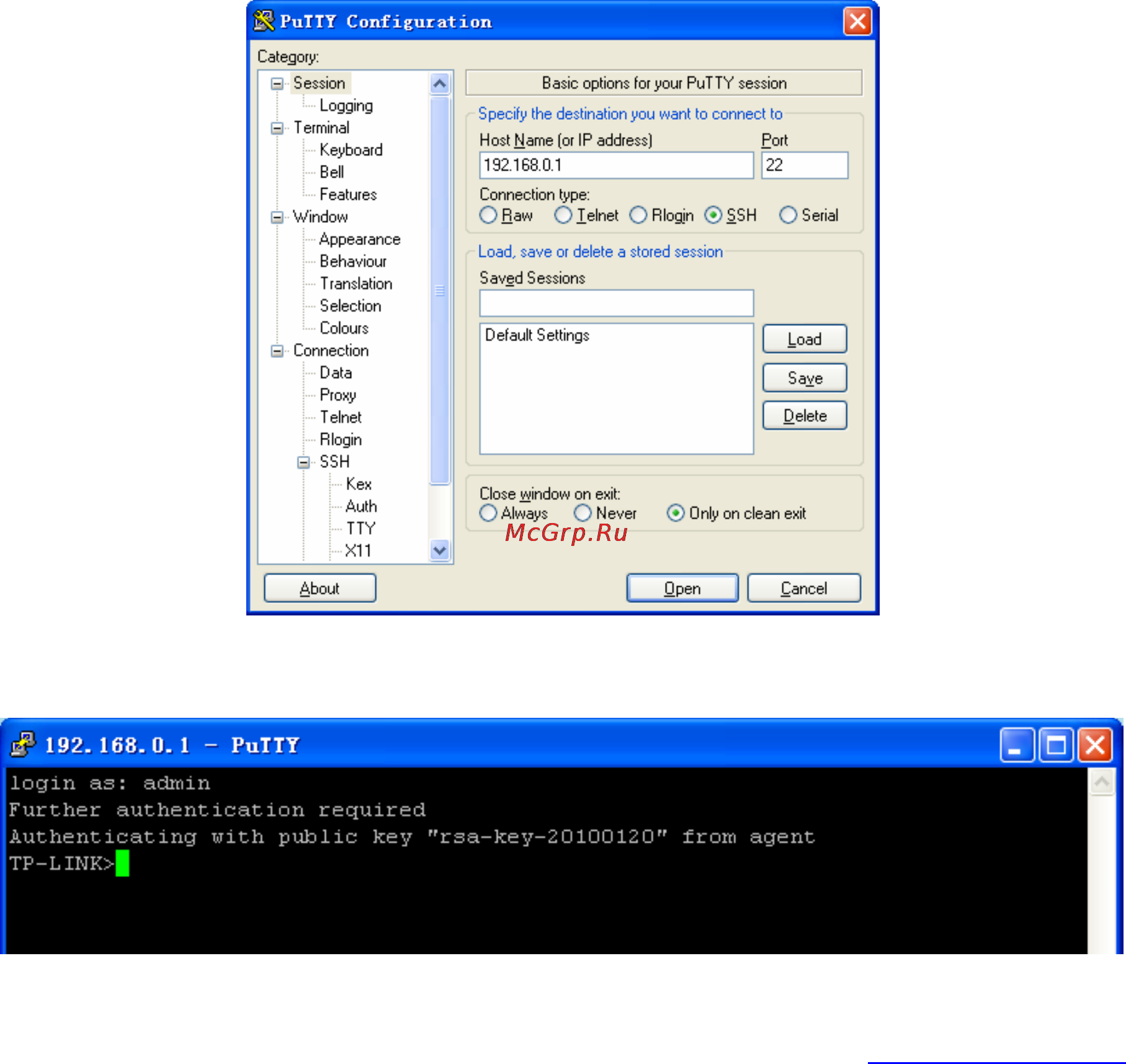The width and height of the screenshot is (1126, 1064).
Task: Collapse the SSH tree node
Action: [303, 462]
